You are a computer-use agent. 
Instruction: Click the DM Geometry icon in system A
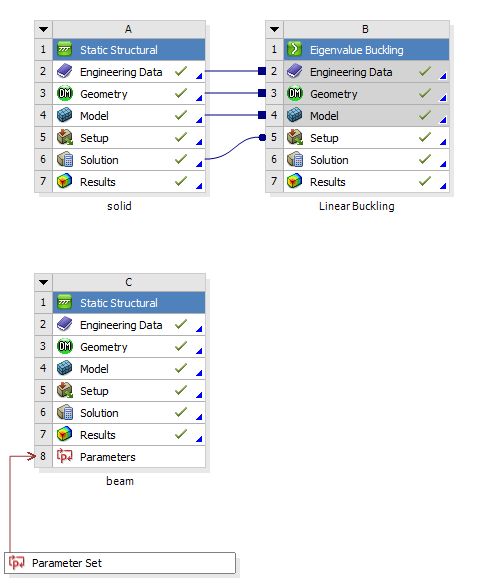coord(65,93)
